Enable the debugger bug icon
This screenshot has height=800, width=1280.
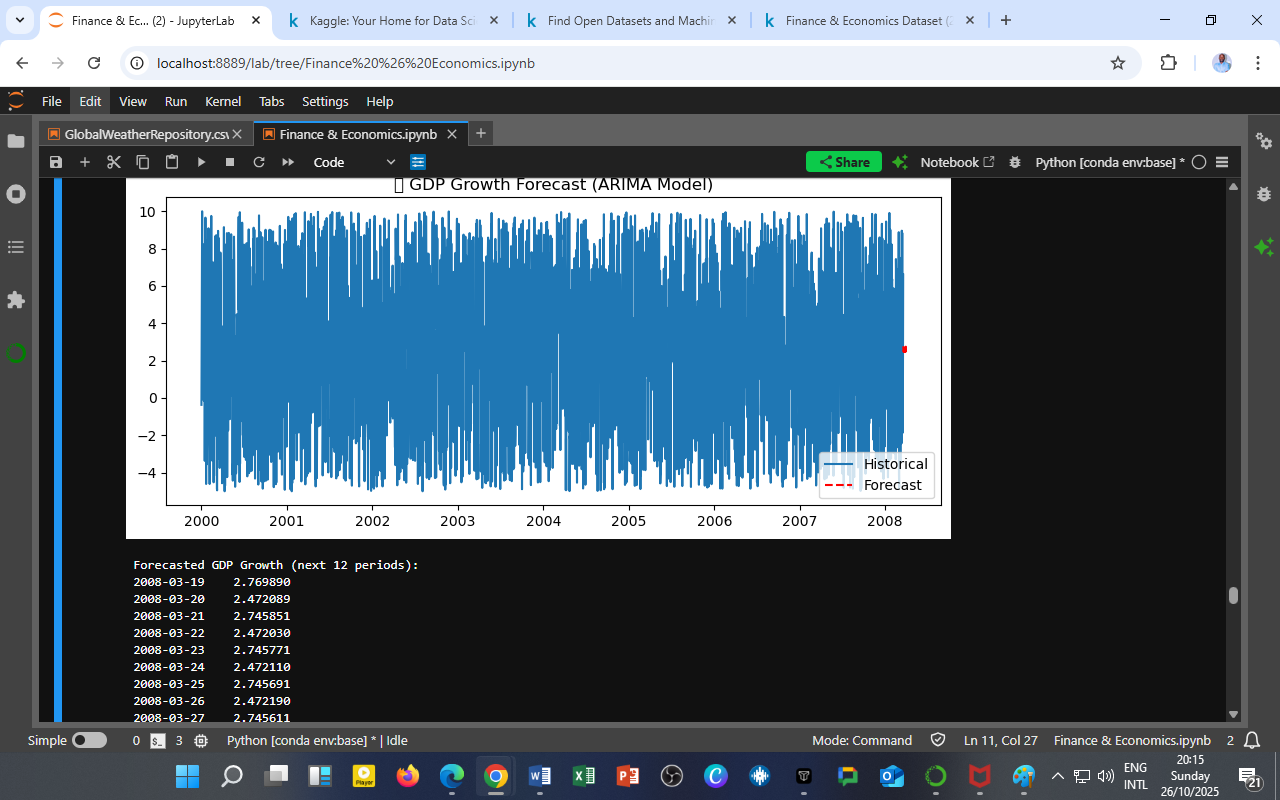tap(1015, 162)
